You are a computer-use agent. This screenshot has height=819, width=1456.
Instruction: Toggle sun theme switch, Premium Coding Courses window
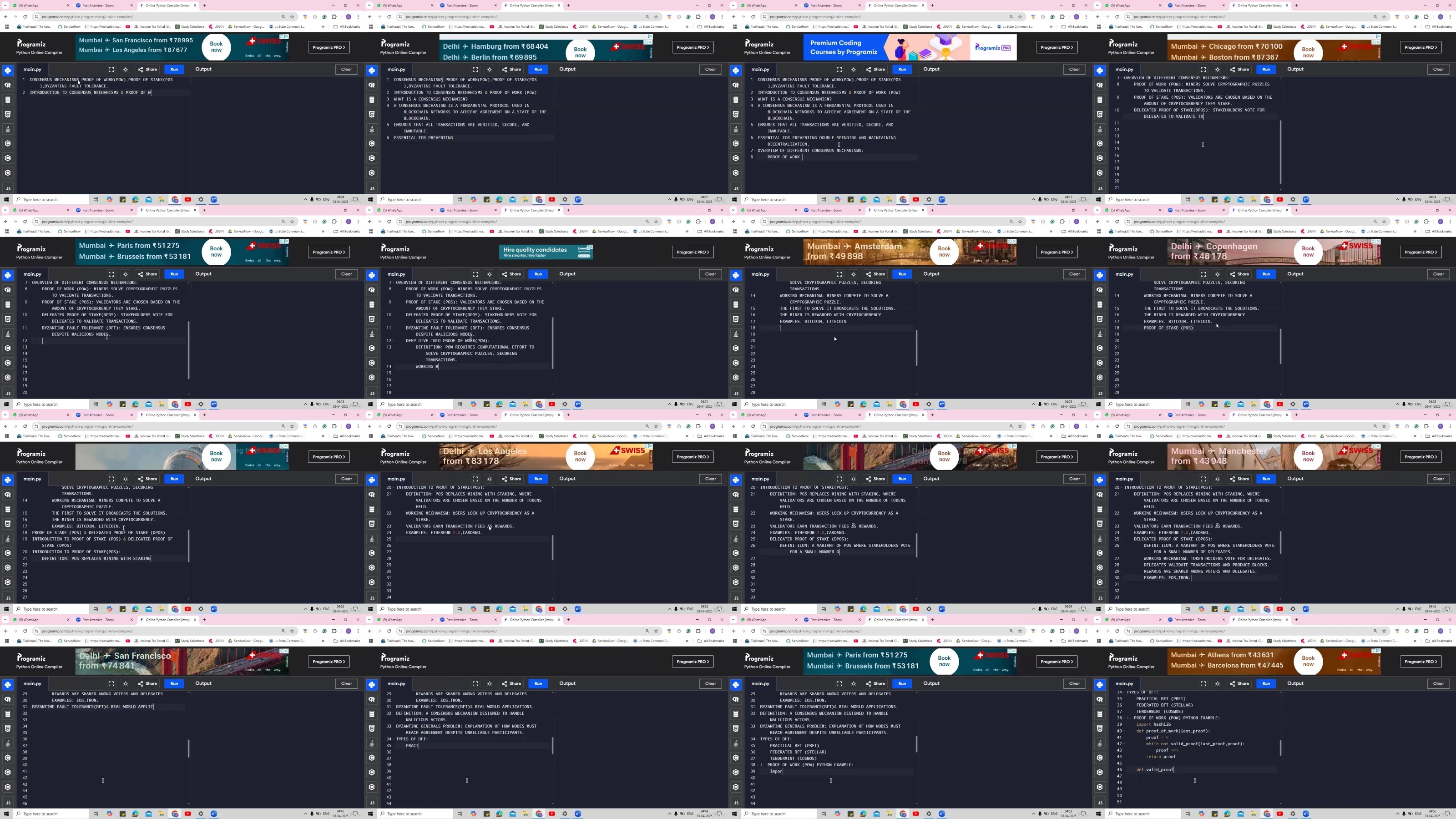[854, 70]
